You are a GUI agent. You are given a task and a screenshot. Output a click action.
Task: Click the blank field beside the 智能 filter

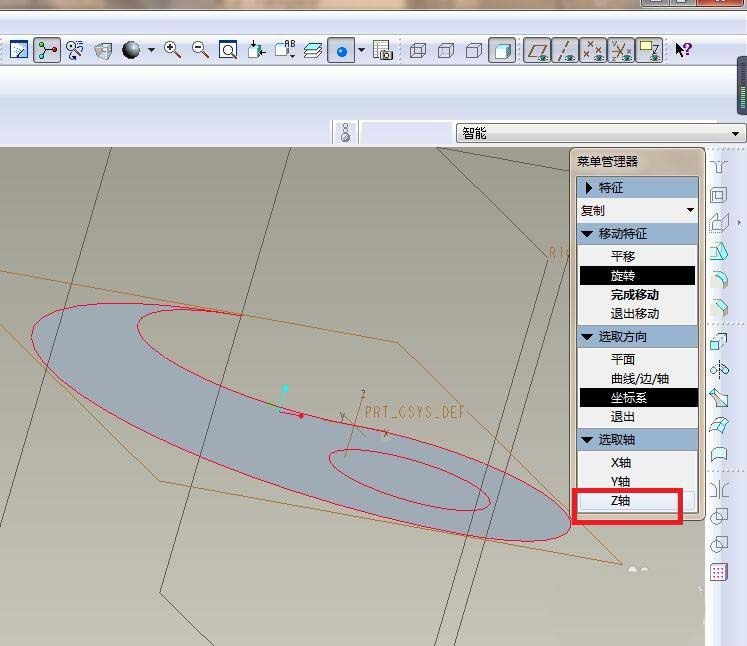406,132
